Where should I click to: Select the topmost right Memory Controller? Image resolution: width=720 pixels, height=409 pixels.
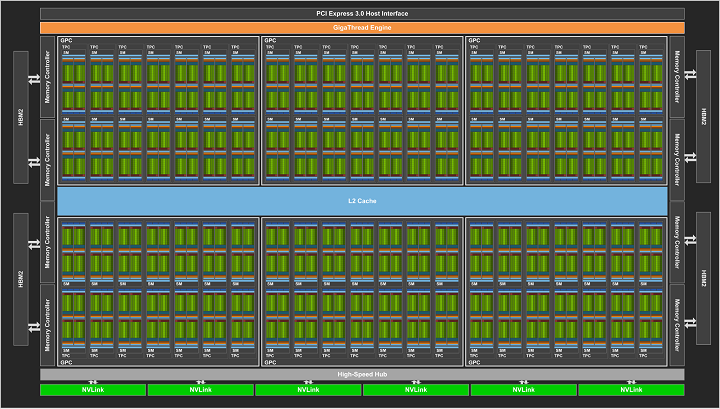(x=677, y=76)
